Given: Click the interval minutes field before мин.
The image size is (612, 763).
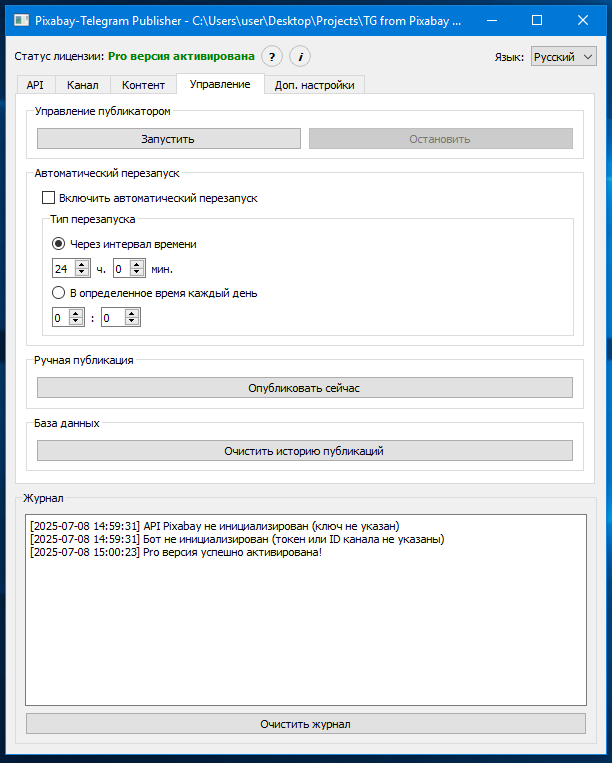Looking at the screenshot, I should tap(122, 269).
